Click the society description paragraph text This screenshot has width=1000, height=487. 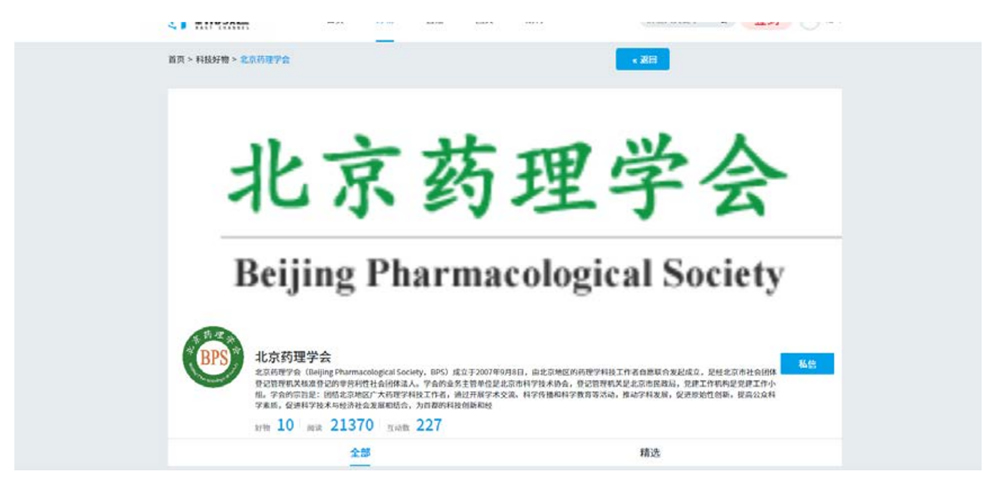515,388
